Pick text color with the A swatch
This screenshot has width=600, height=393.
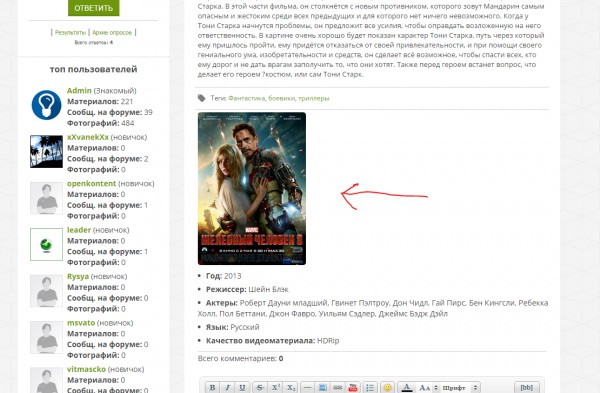click(x=407, y=387)
